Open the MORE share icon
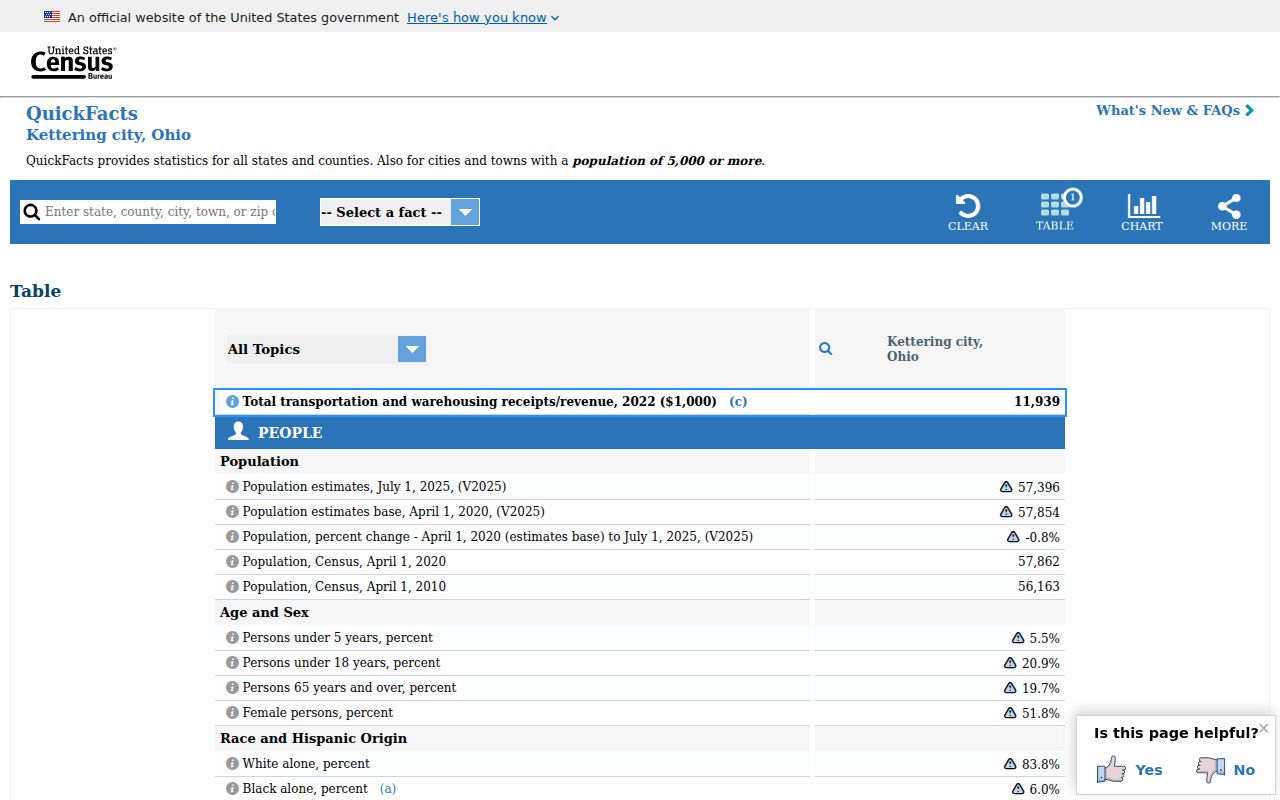 [x=1229, y=212]
